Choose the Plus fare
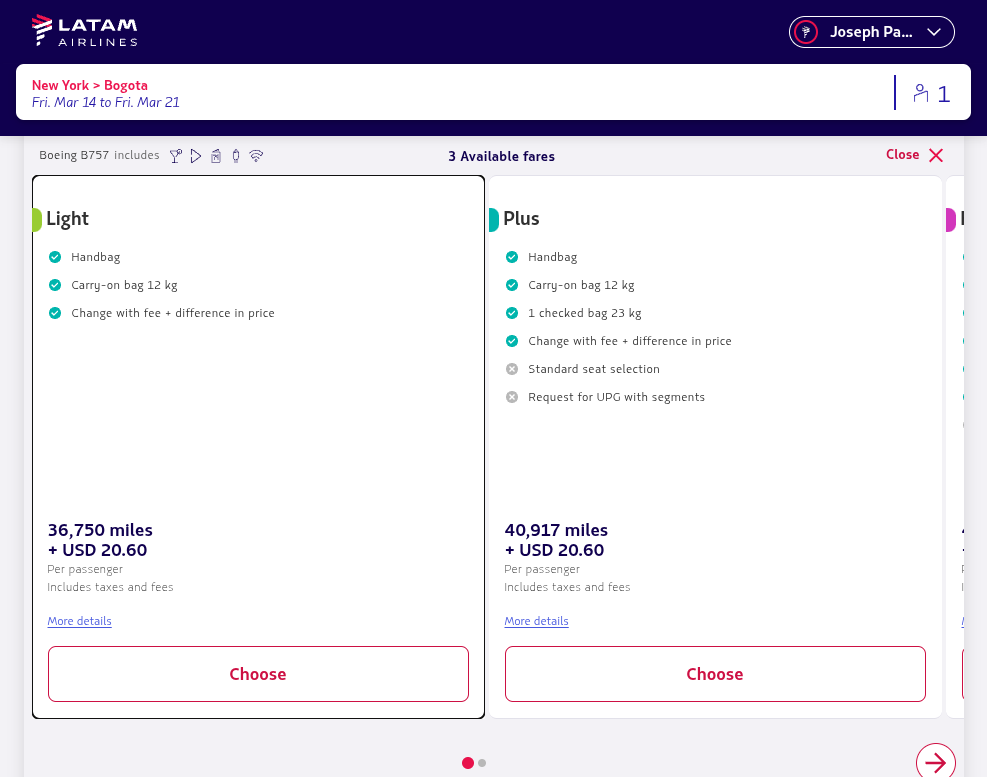987x777 pixels. tap(715, 674)
